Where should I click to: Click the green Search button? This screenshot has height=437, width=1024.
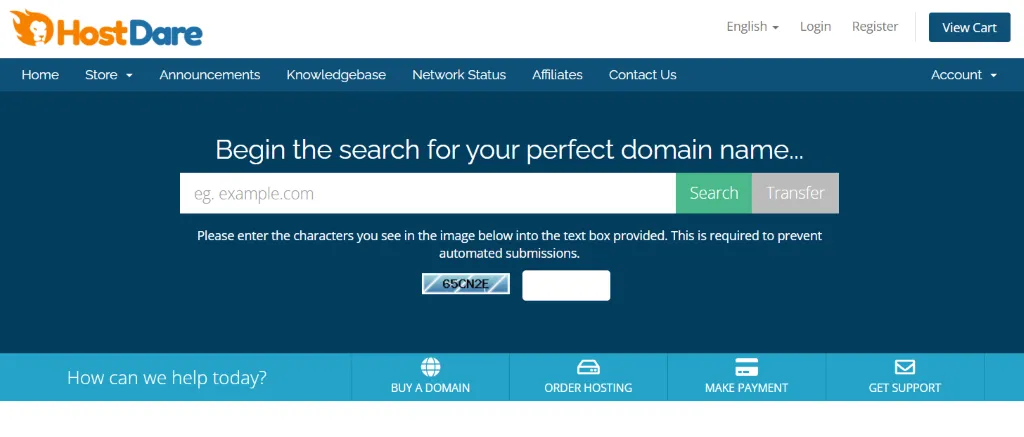pos(714,193)
